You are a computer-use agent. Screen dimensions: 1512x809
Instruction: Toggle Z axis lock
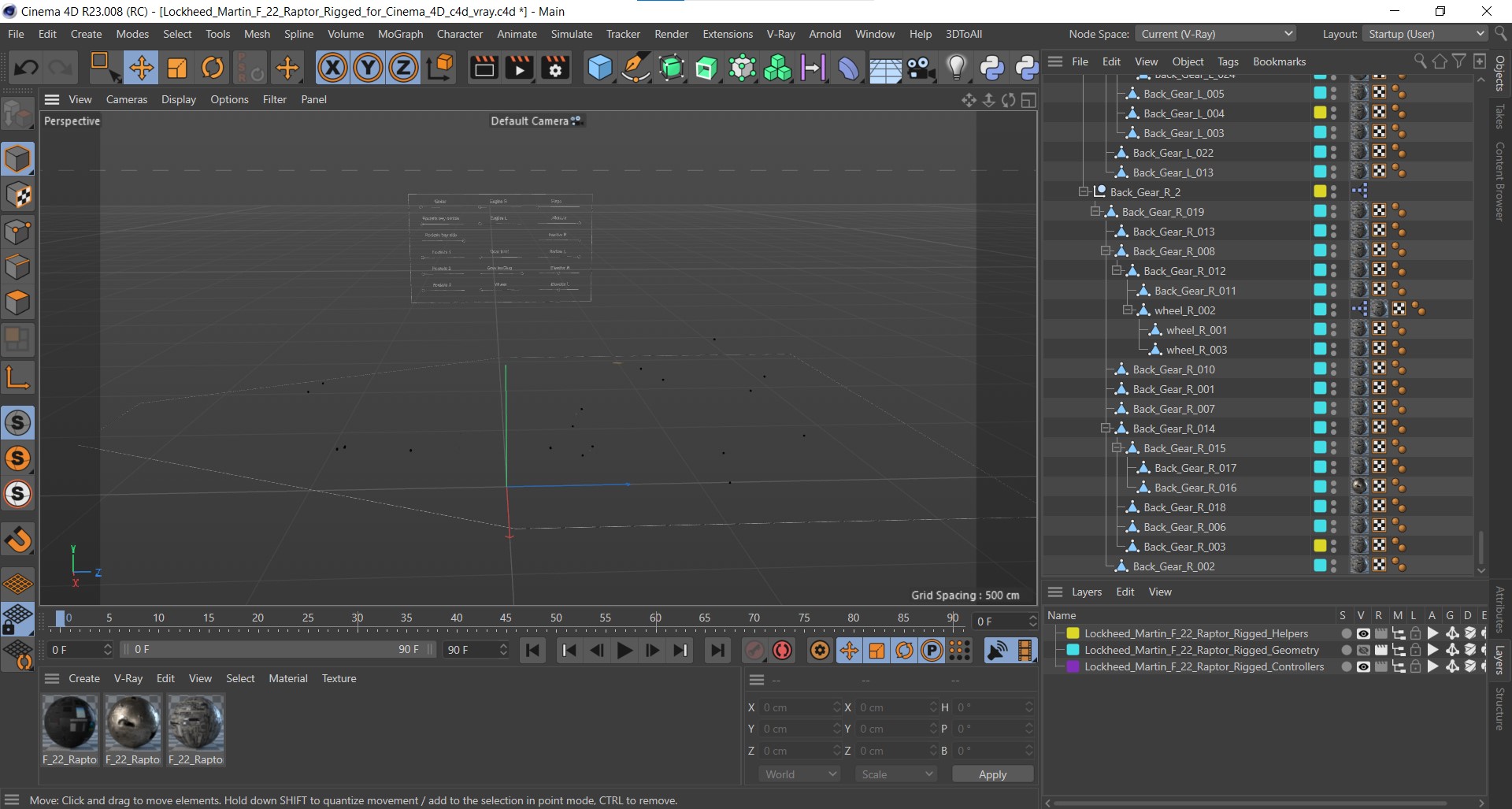point(403,68)
